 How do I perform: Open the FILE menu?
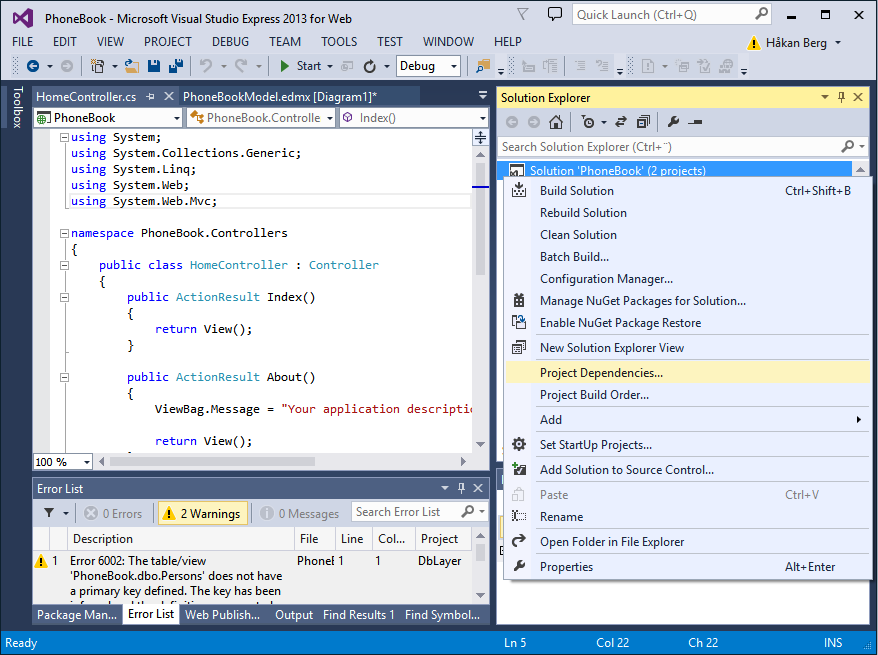[22, 42]
